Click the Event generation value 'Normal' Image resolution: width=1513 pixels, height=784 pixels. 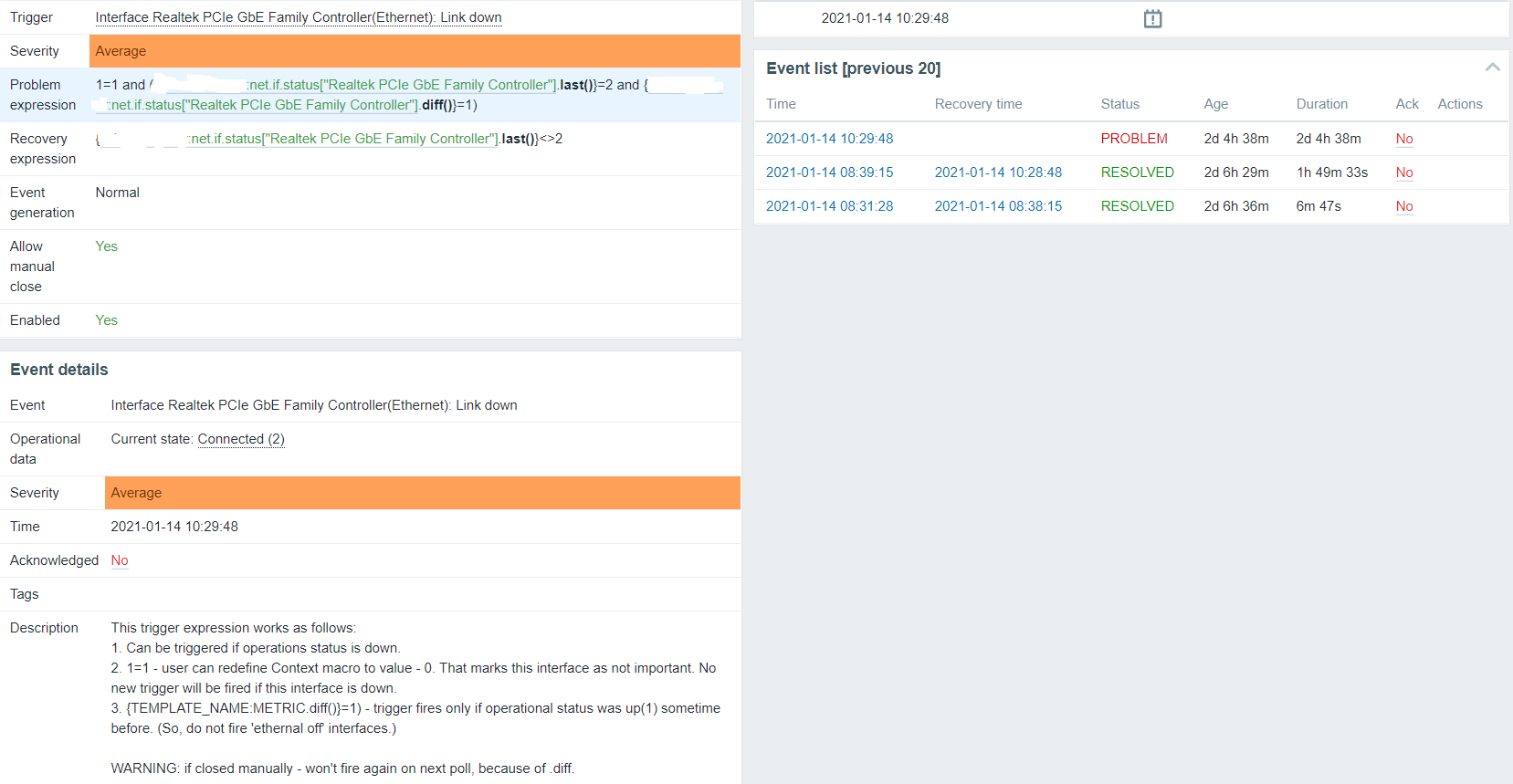pos(118,193)
